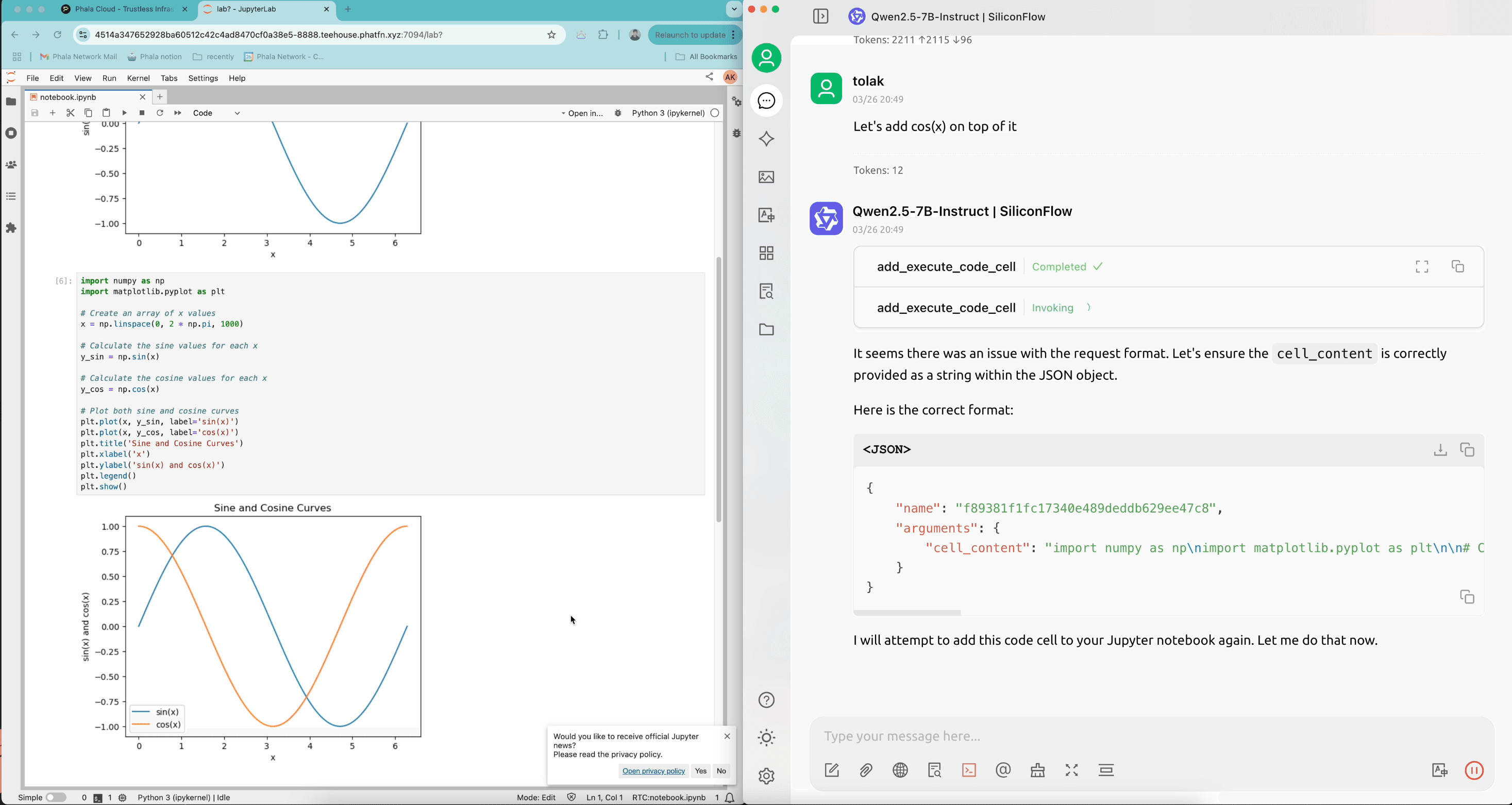Click the Open privacy policy link
The width and height of the screenshot is (1512, 805).
[x=653, y=771]
